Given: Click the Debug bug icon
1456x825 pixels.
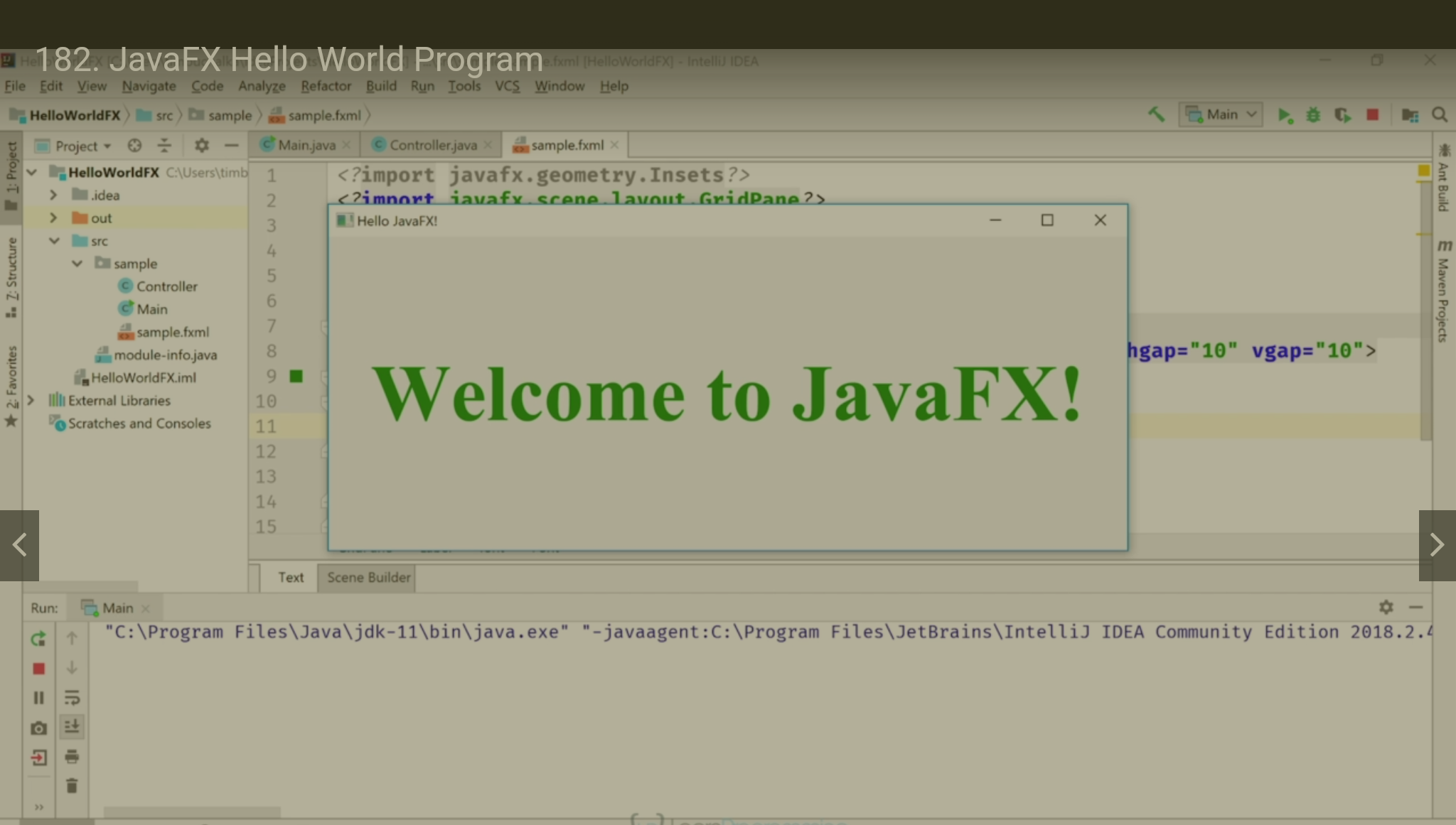Looking at the screenshot, I should pos(1313,115).
